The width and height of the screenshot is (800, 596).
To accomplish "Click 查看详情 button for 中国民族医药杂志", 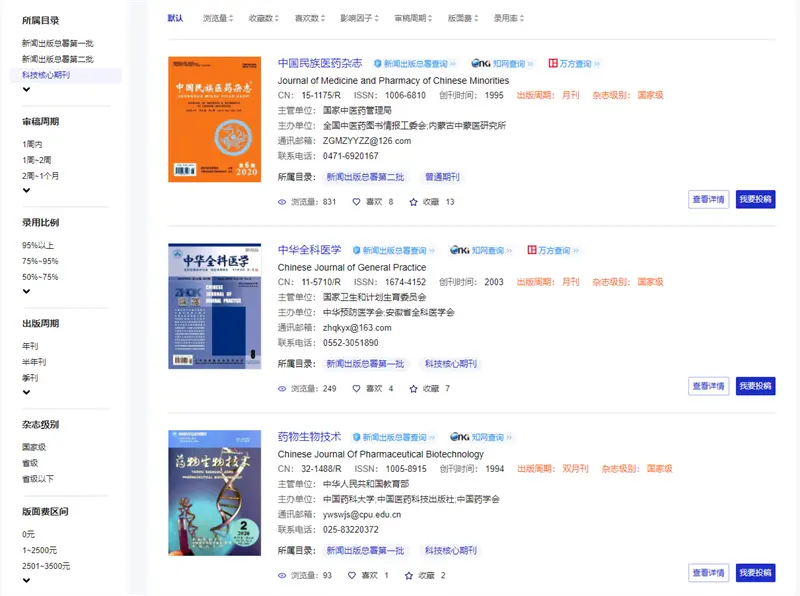I will (708, 199).
